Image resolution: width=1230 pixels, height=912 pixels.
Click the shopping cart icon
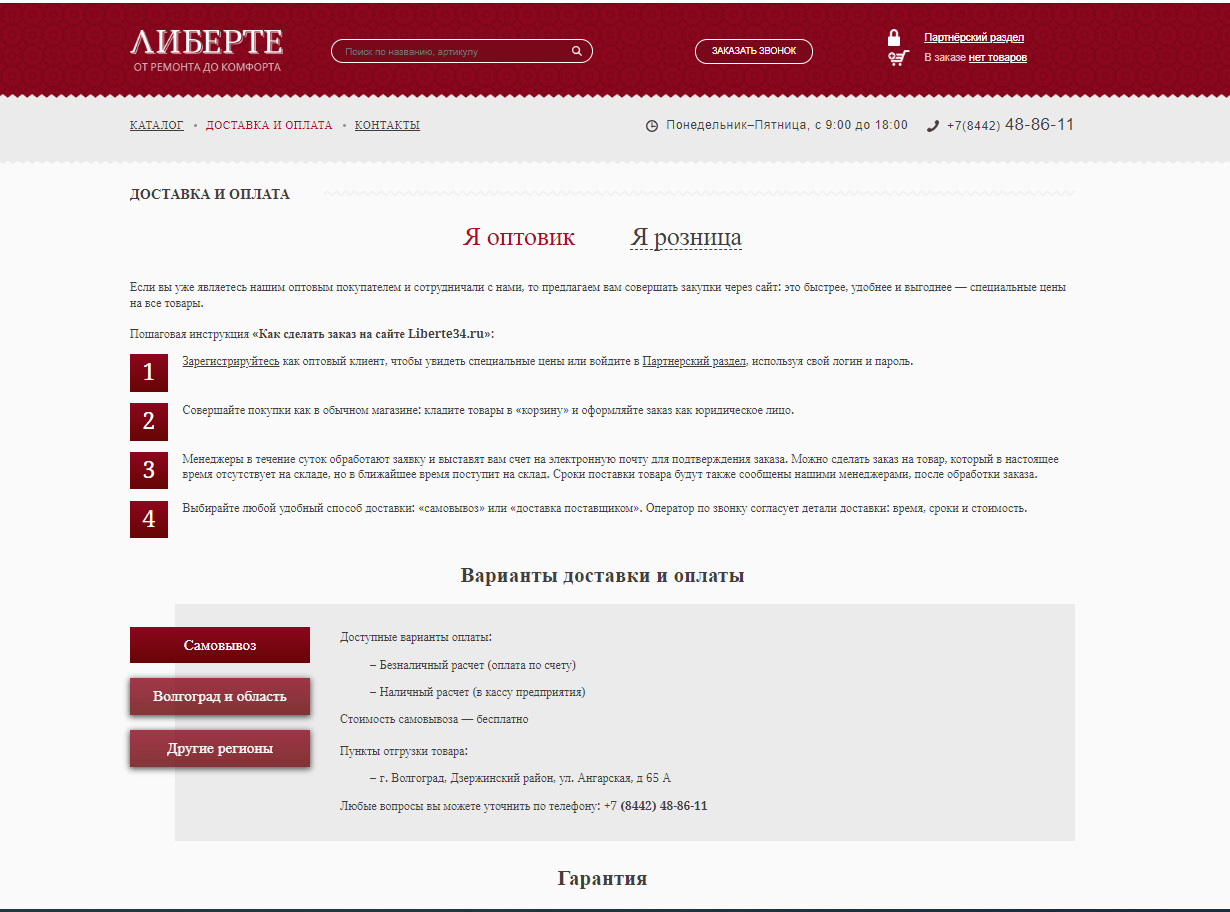click(x=898, y=58)
